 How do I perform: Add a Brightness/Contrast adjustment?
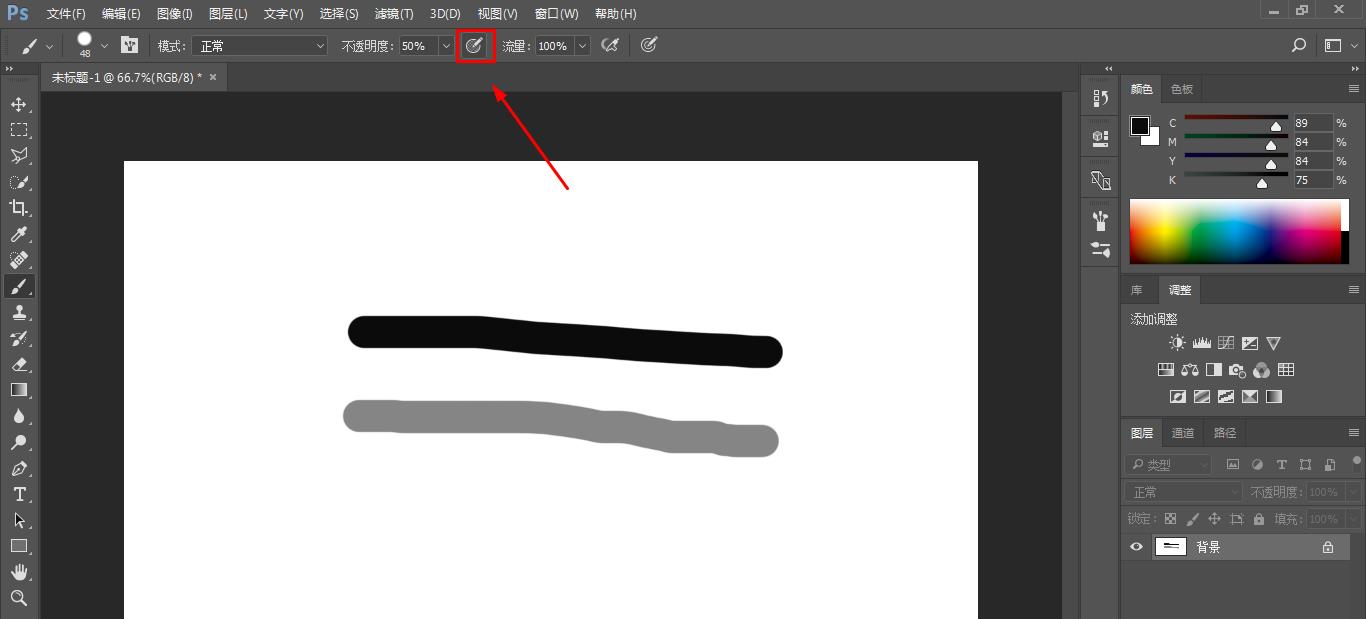point(1177,343)
